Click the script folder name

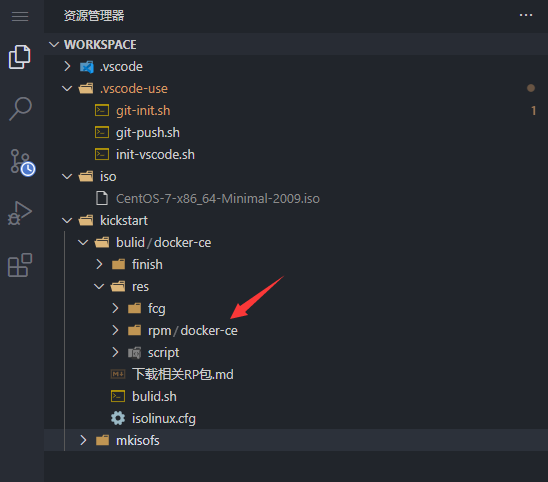pos(164,353)
